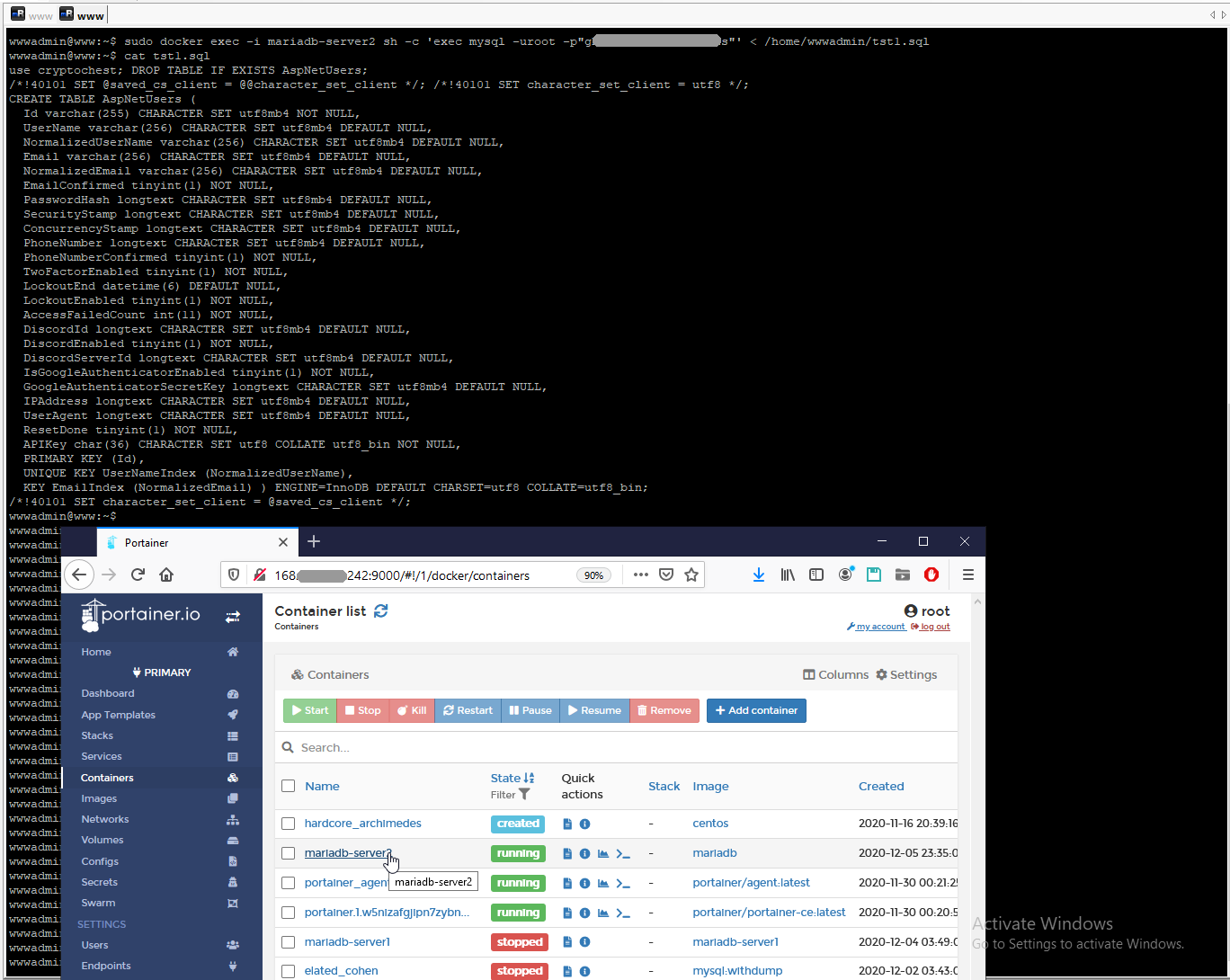Sort the table by Created column
1230x980 pixels.
pyautogui.click(x=881, y=786)
